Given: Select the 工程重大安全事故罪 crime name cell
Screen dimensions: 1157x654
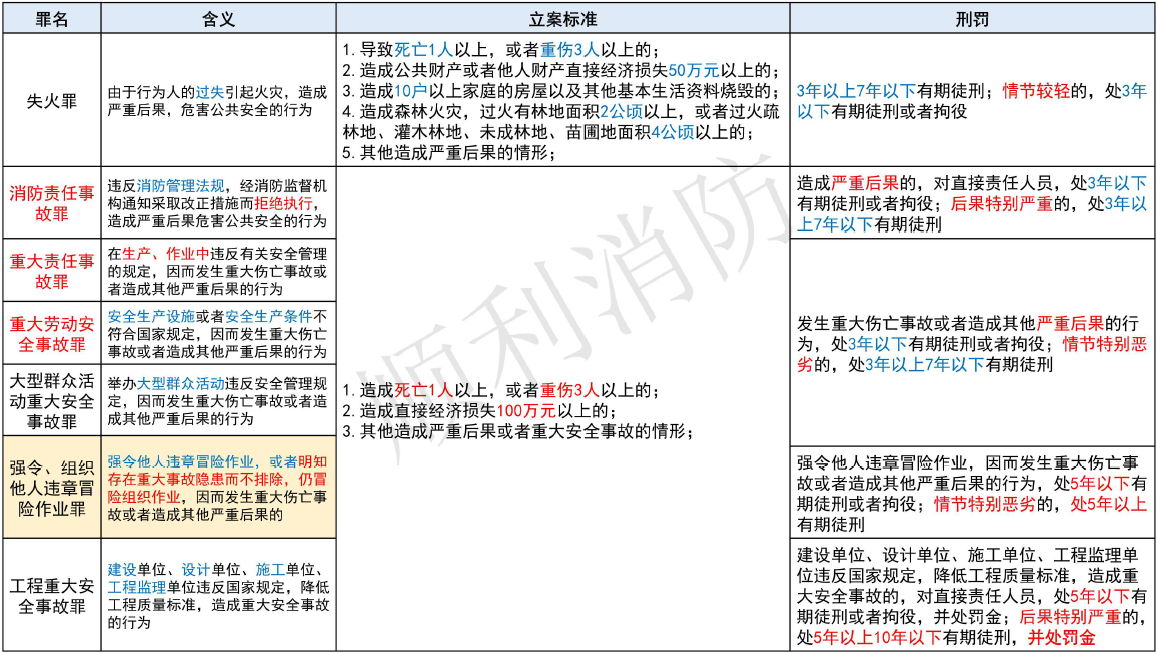Looking at the screenshot, I should point(51,595).
